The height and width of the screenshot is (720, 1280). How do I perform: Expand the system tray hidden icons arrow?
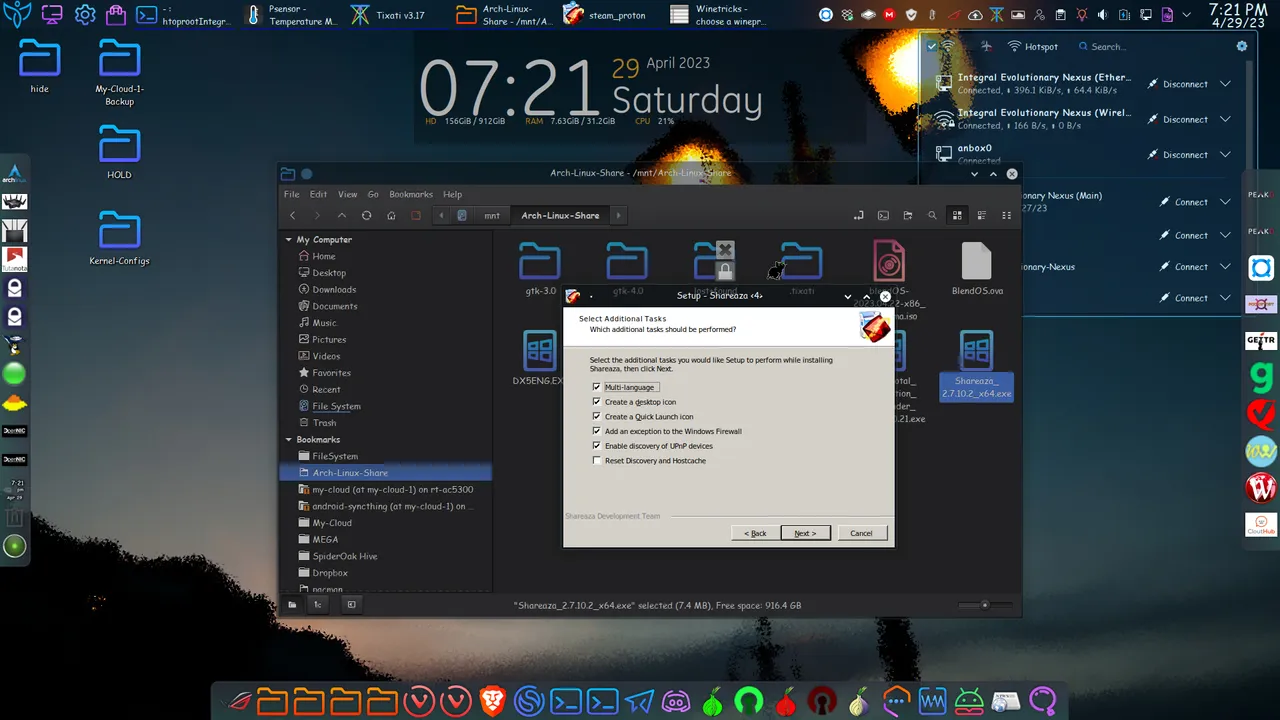1188,15
